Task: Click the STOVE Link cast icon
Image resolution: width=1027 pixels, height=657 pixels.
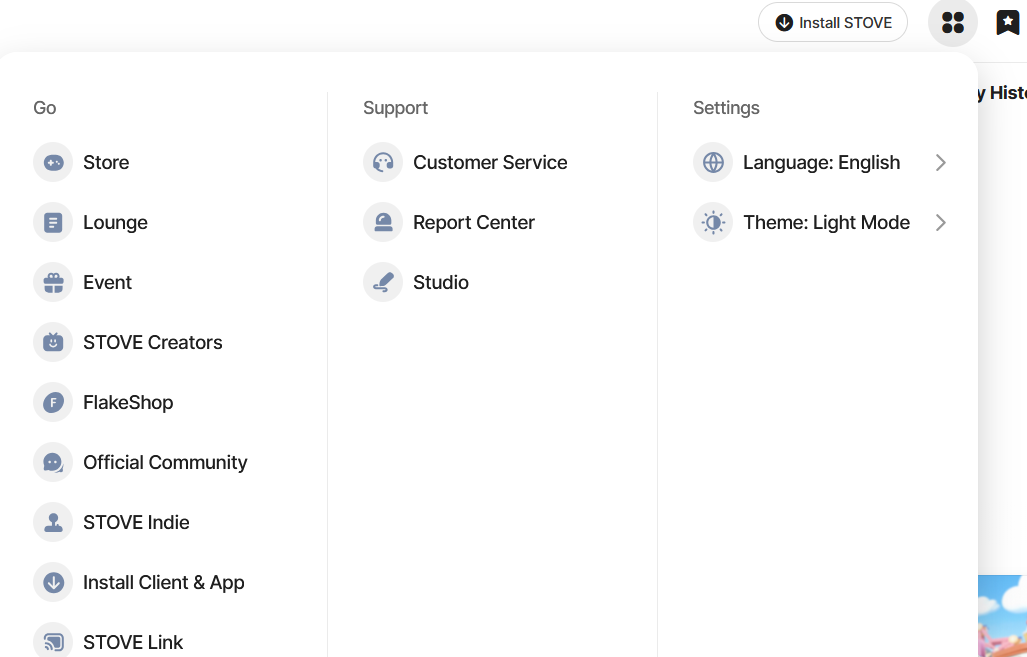Action: [x=53, y=641]
